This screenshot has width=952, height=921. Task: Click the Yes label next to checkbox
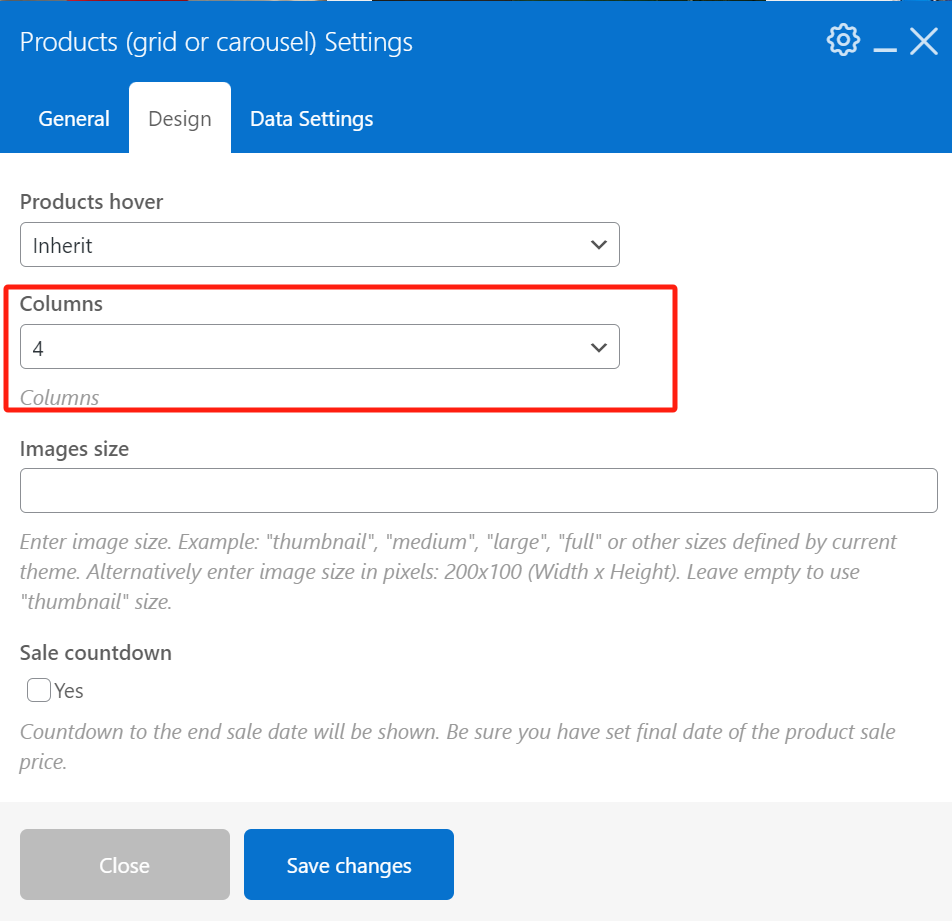(69, 691)
